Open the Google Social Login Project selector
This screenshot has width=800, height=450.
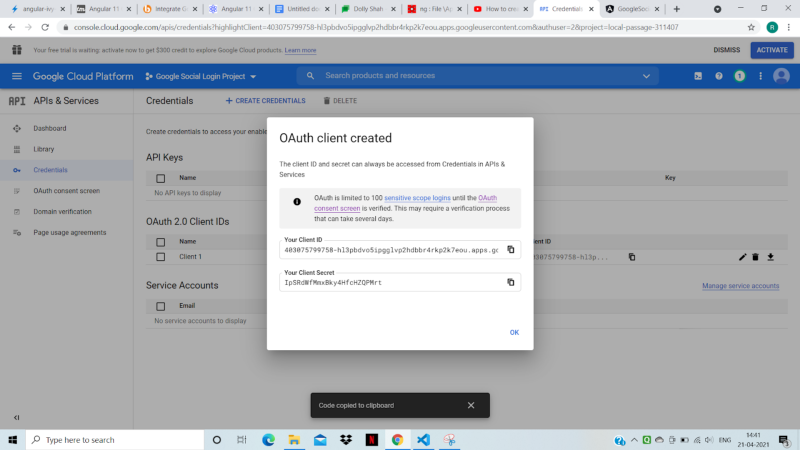coord(201,77)
